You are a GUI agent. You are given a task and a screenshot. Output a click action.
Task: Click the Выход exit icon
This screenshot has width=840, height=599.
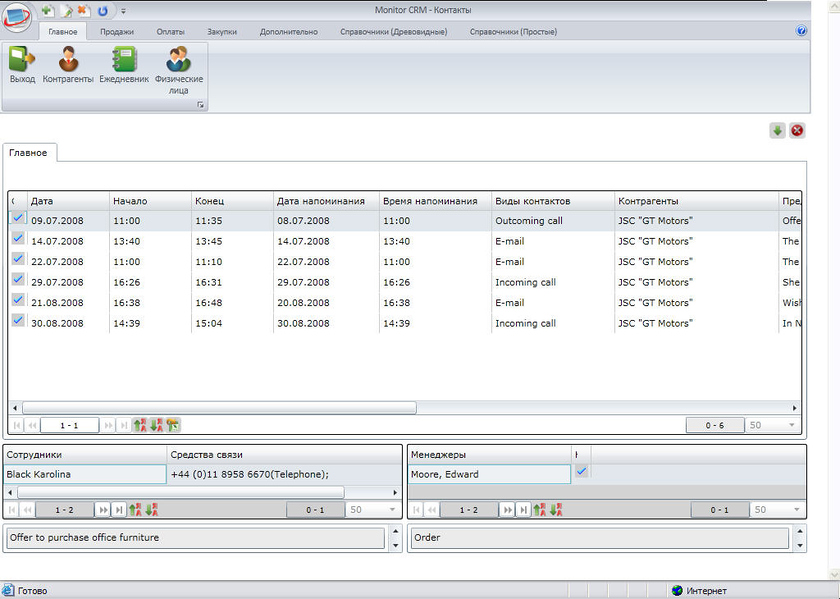[x=22, y=65]
